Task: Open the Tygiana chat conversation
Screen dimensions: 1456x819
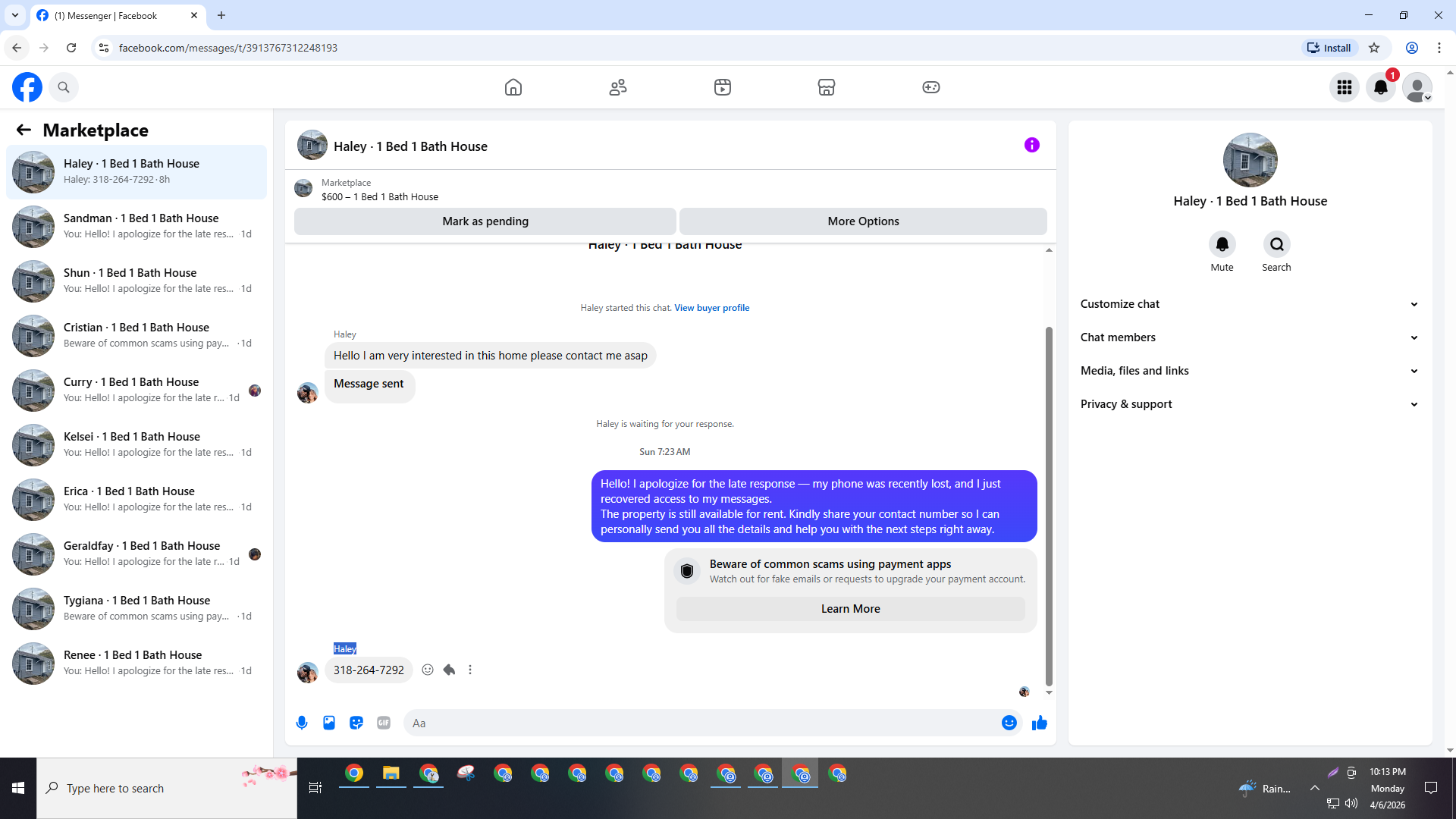Action: [x=136, y=608]
